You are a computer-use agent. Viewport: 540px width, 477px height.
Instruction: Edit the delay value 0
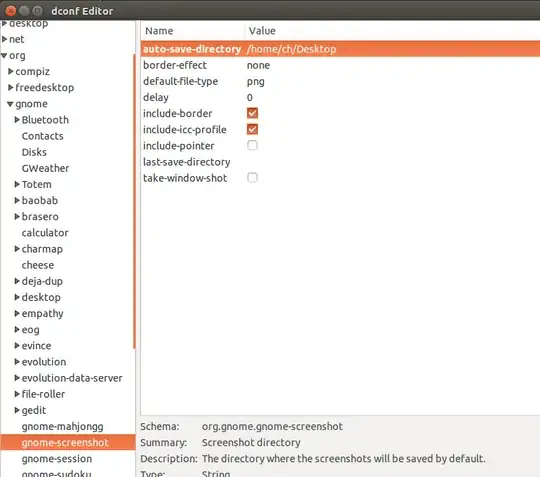tap(250, 97)
